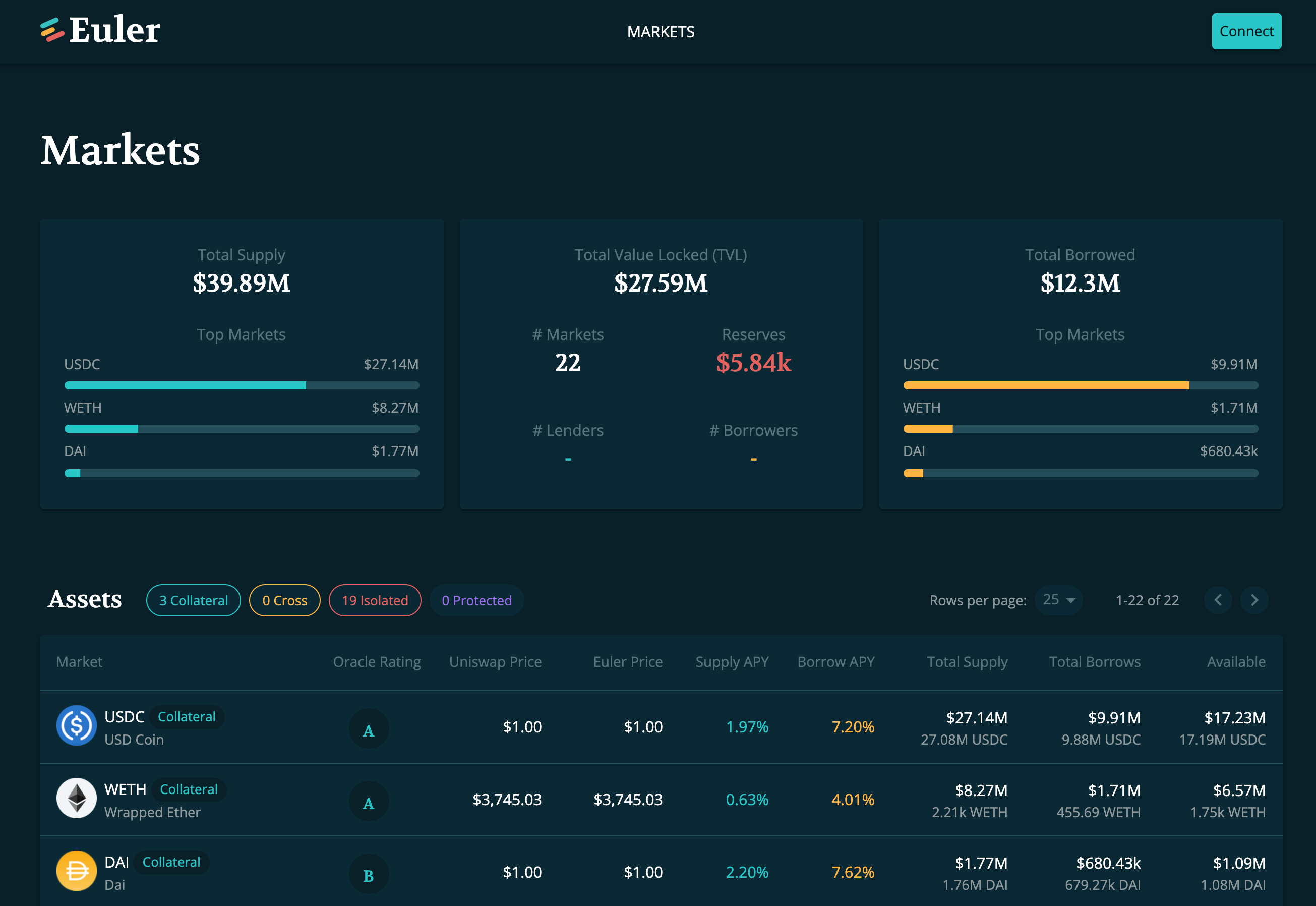1316x906 pixels.
Task: Filter assets by 0 Cross
Action: [285, 600]
